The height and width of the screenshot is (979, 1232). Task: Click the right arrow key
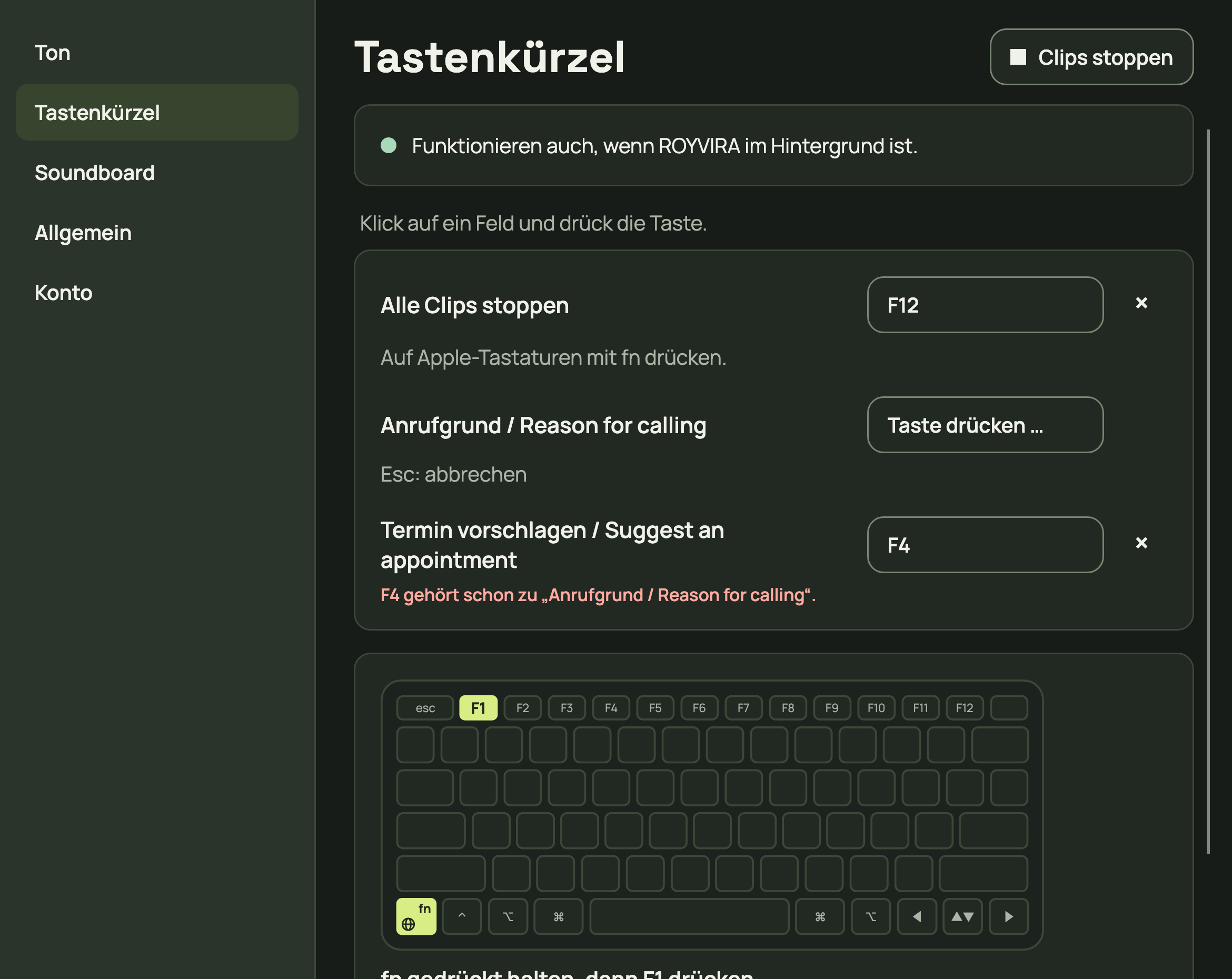(1009, 916)
